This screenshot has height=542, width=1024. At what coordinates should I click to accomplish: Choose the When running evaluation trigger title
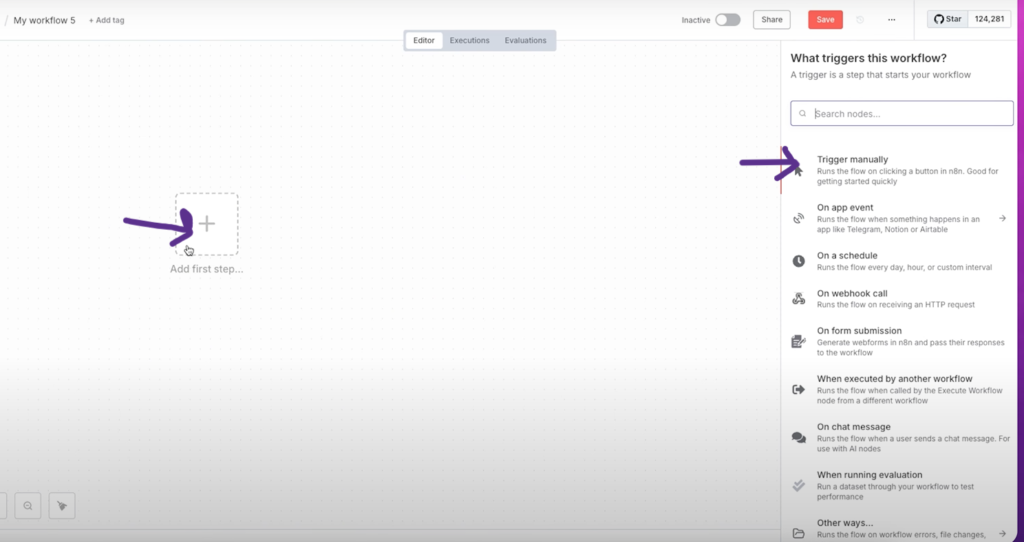coord(870,475)
